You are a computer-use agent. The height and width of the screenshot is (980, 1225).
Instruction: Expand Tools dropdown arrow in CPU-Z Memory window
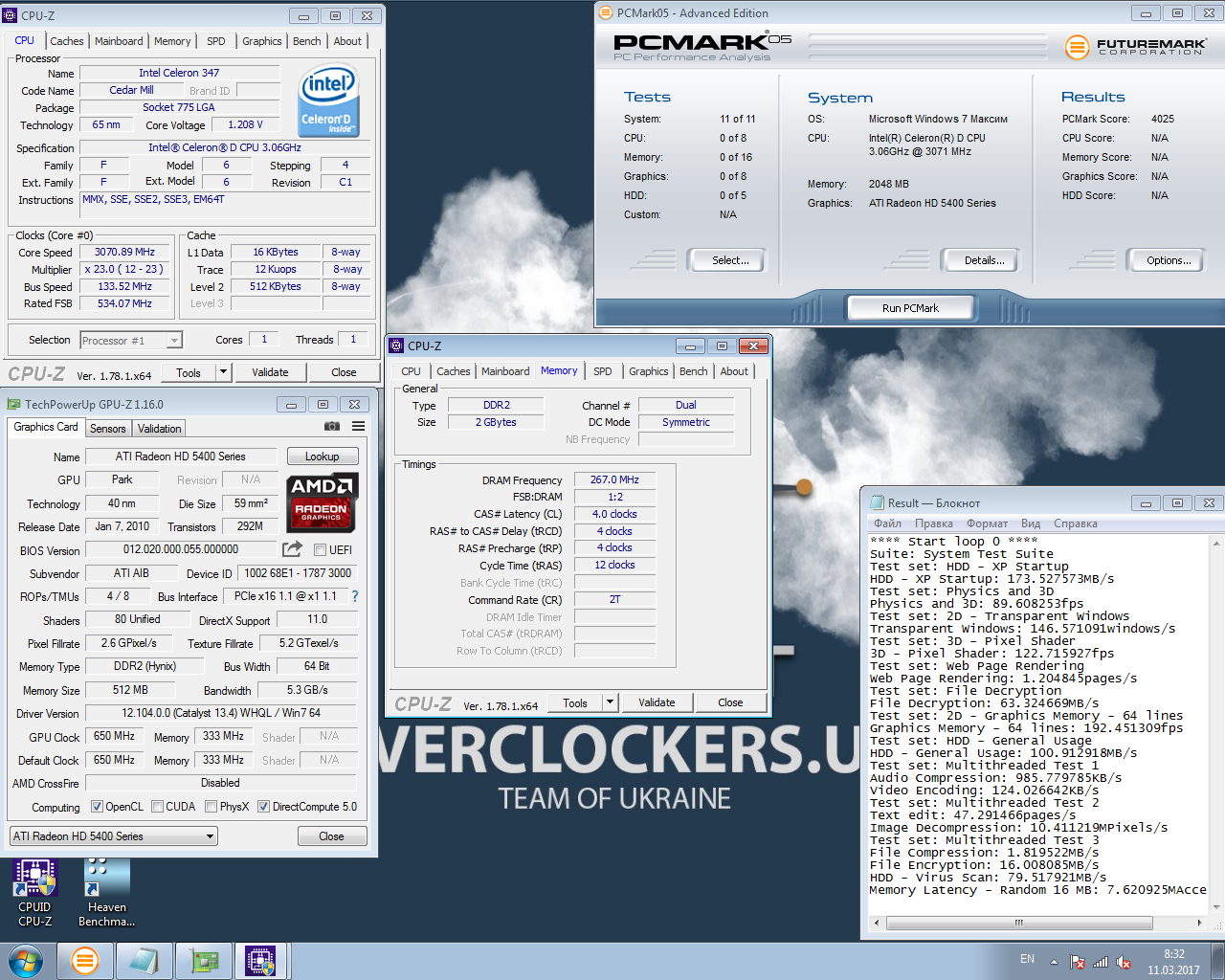point(611,702)
